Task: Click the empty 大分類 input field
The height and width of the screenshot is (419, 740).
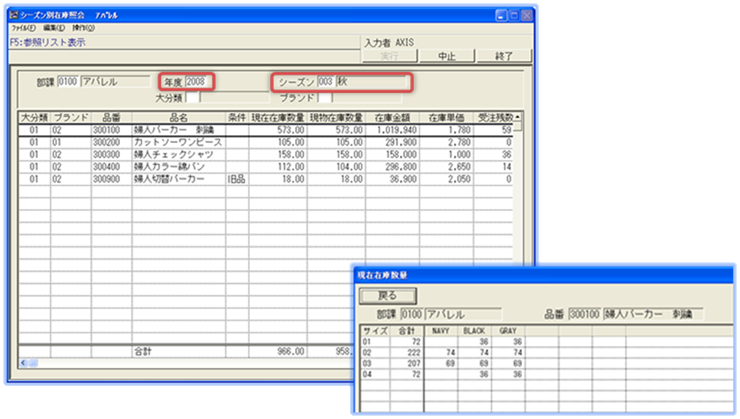Action: click(x=193, y=97)
